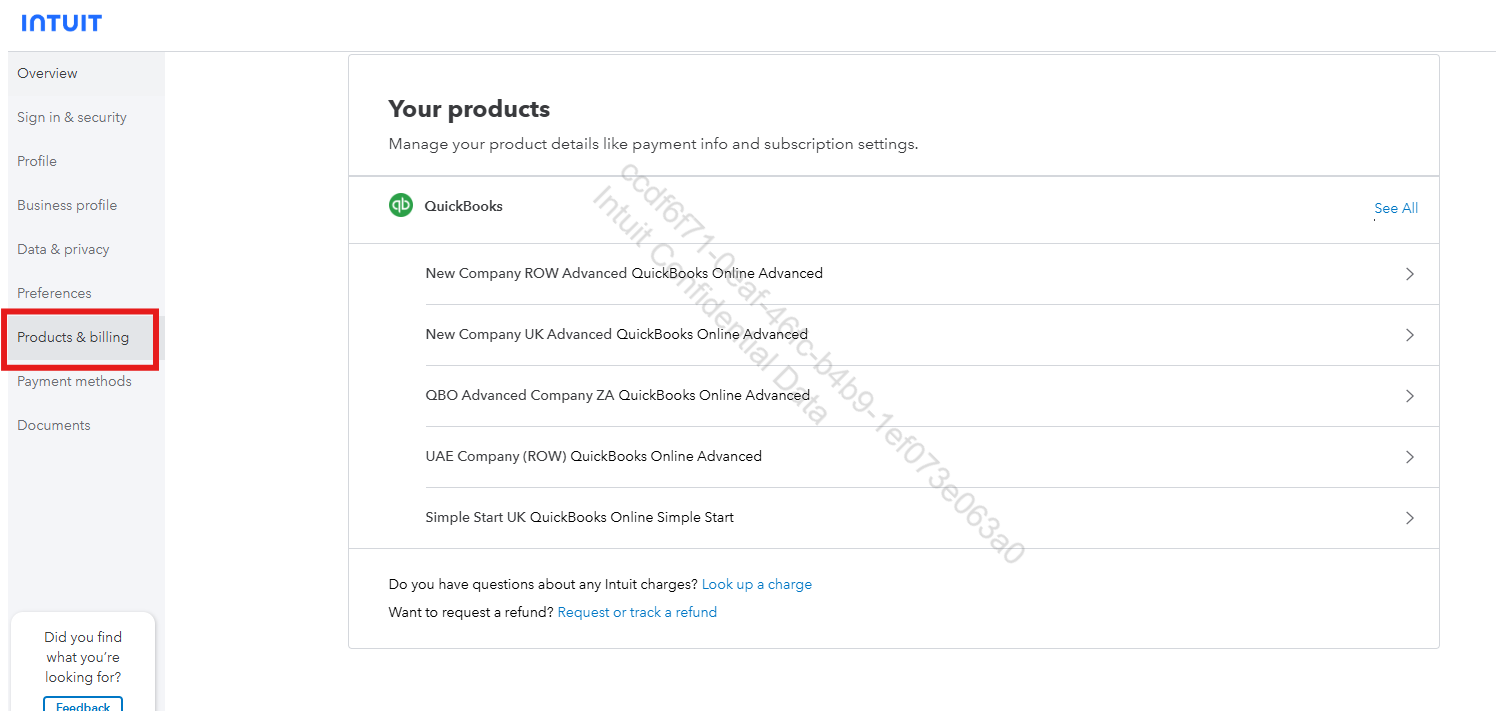This screenshot has height=711, width=1496.
Task: Open Payment methods page
Action: (x=74, y=381)
